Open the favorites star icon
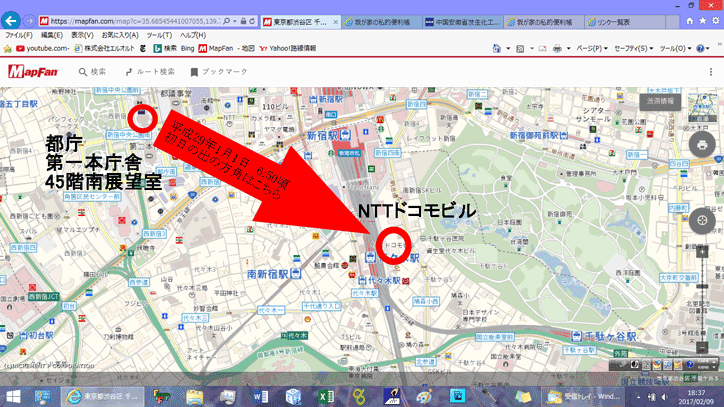 pos(702,21)
